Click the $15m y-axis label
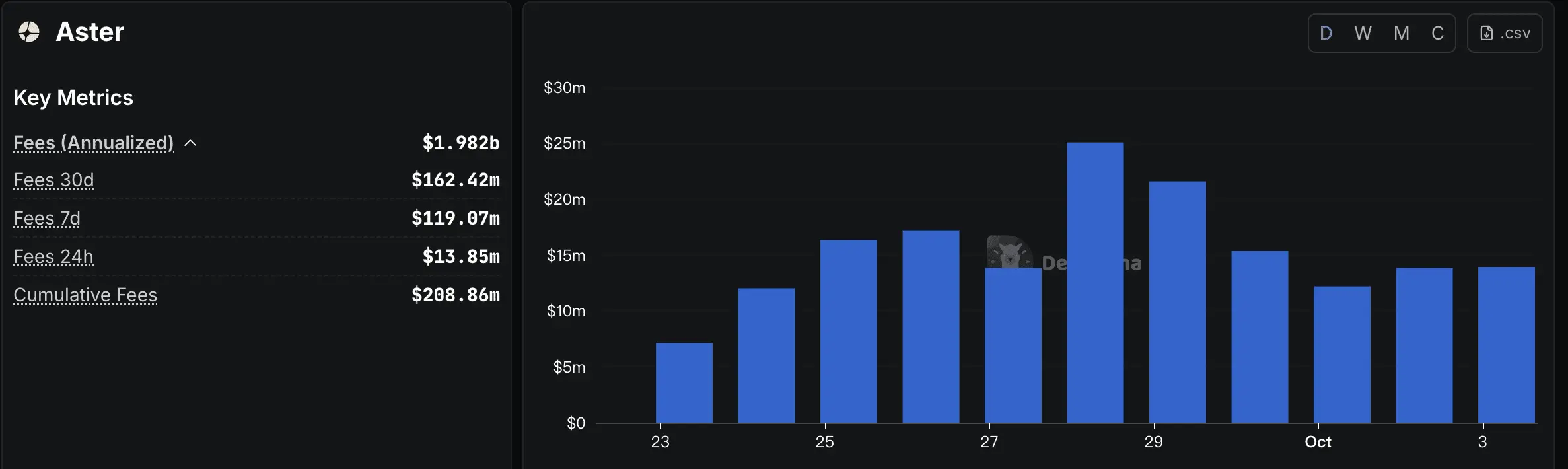This screenshot has height=469, width=1568. pyautogui.click(x=565, y=255)
